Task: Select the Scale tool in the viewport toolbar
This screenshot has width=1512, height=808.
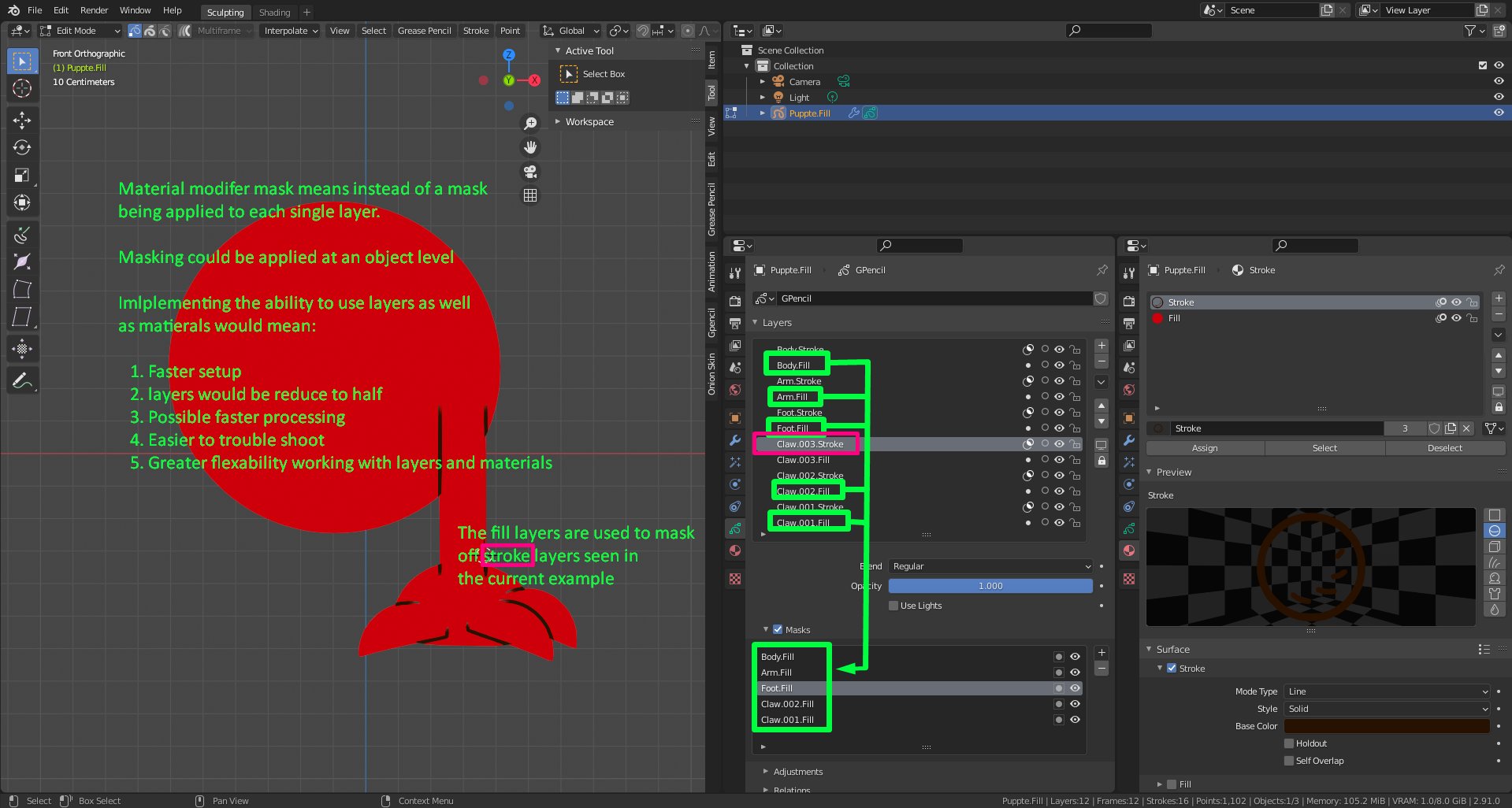Action: 22,175
